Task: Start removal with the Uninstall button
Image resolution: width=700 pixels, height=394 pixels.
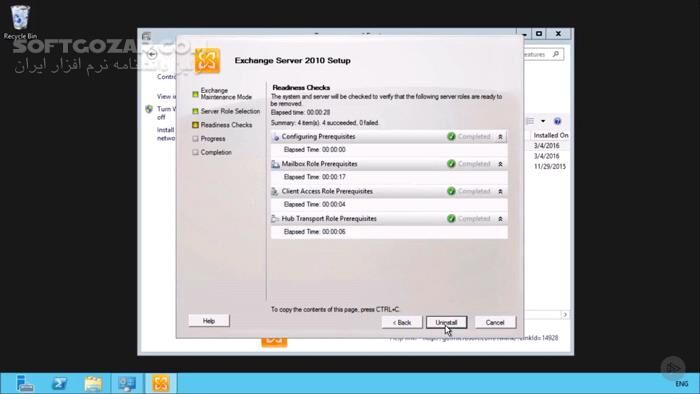Action: tap(446, 322)
